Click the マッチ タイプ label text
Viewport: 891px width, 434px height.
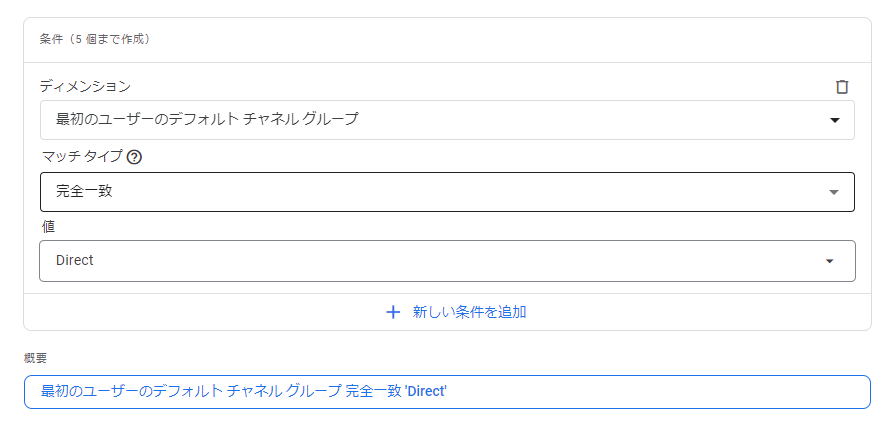[82, 156]
